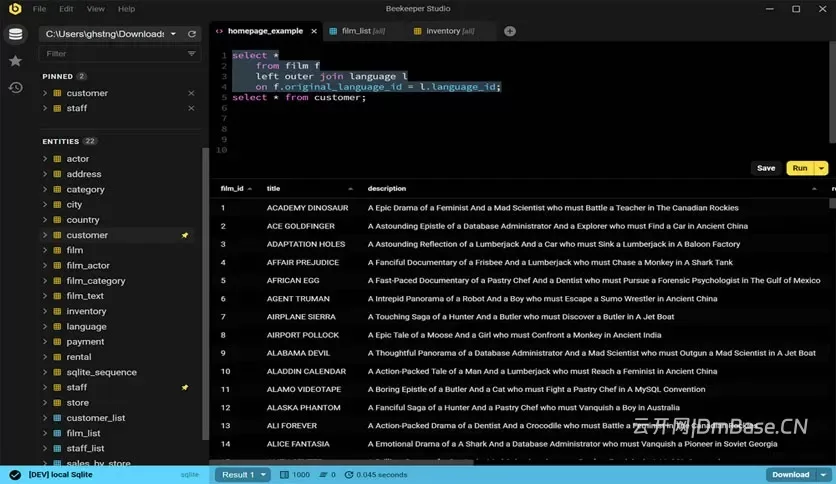
Task: Open the database path dropdown
Action: (173, 34)
